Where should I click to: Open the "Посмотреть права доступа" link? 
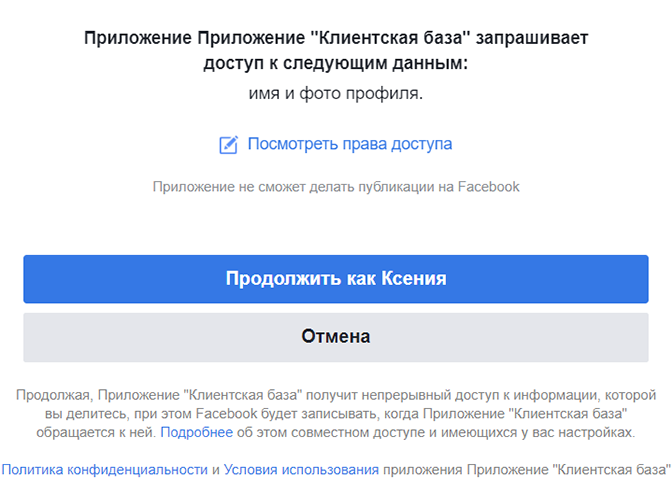[350, 144]
